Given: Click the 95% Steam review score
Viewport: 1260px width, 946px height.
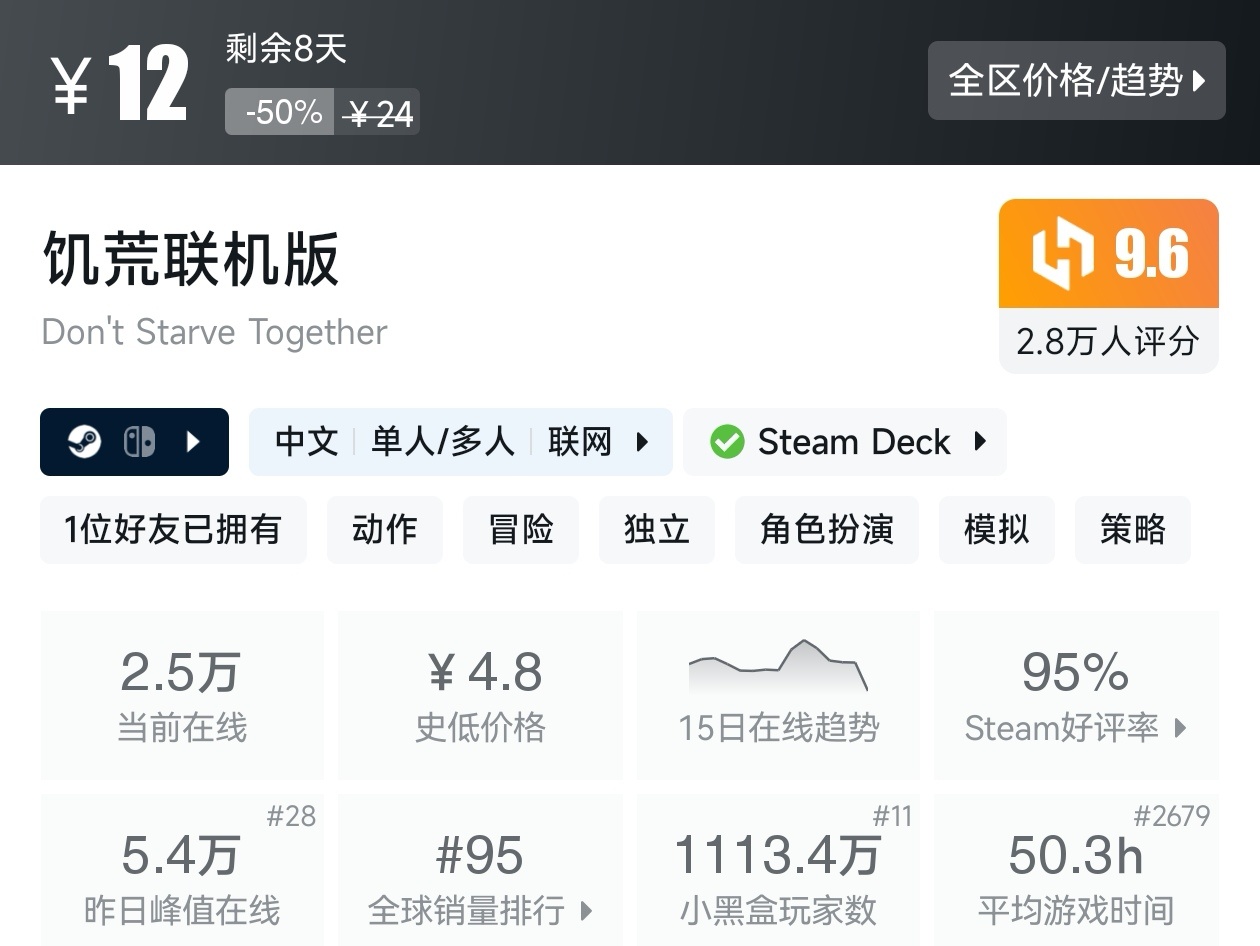Looking at the screenshot, I should (x=1076, y=672).
